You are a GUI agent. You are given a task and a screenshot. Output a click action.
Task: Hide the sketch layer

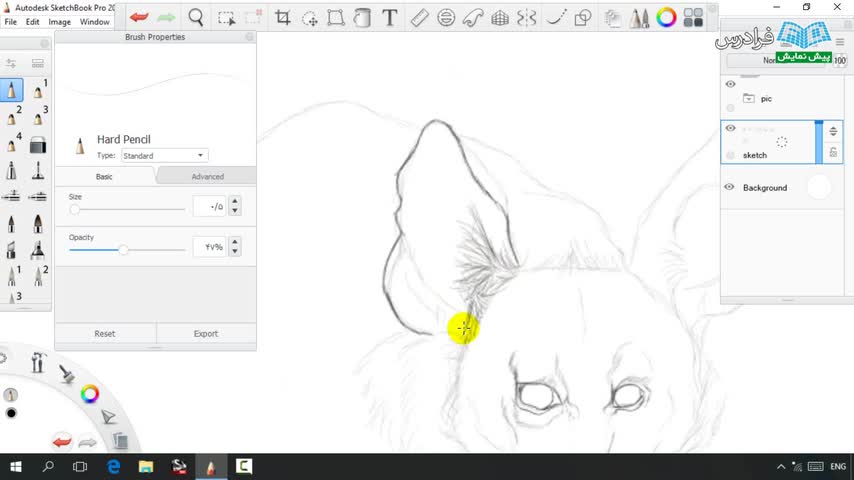[x=730, y=129]
